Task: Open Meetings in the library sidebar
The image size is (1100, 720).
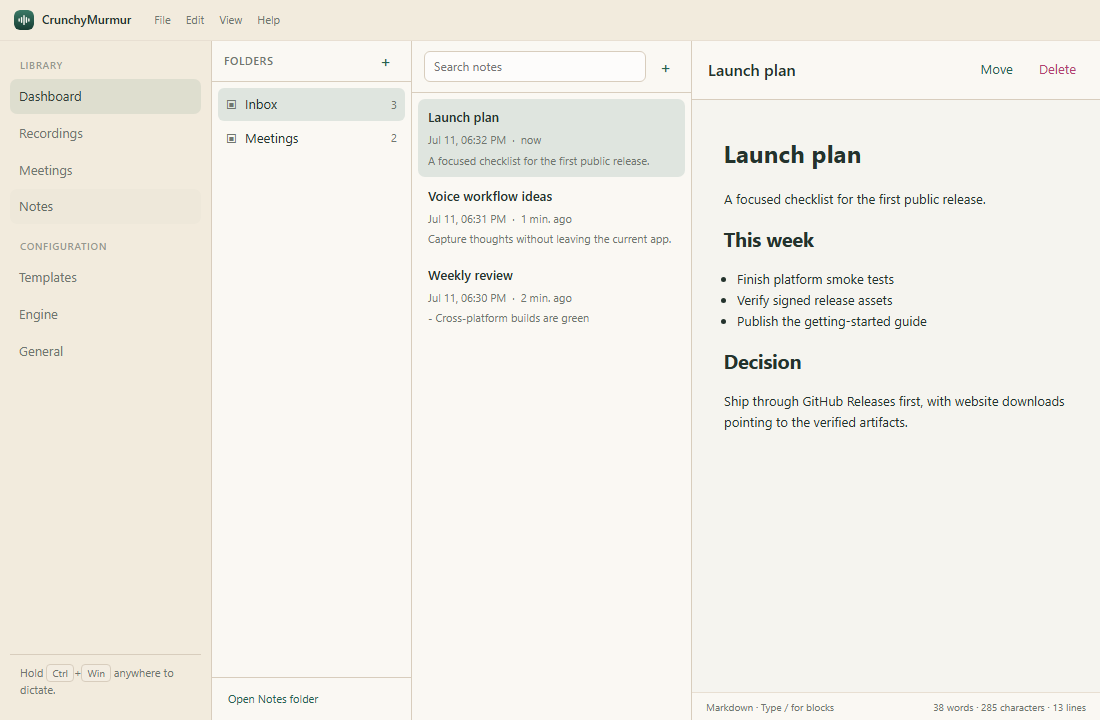Action: pyautogui.click(x=105, y=171)
